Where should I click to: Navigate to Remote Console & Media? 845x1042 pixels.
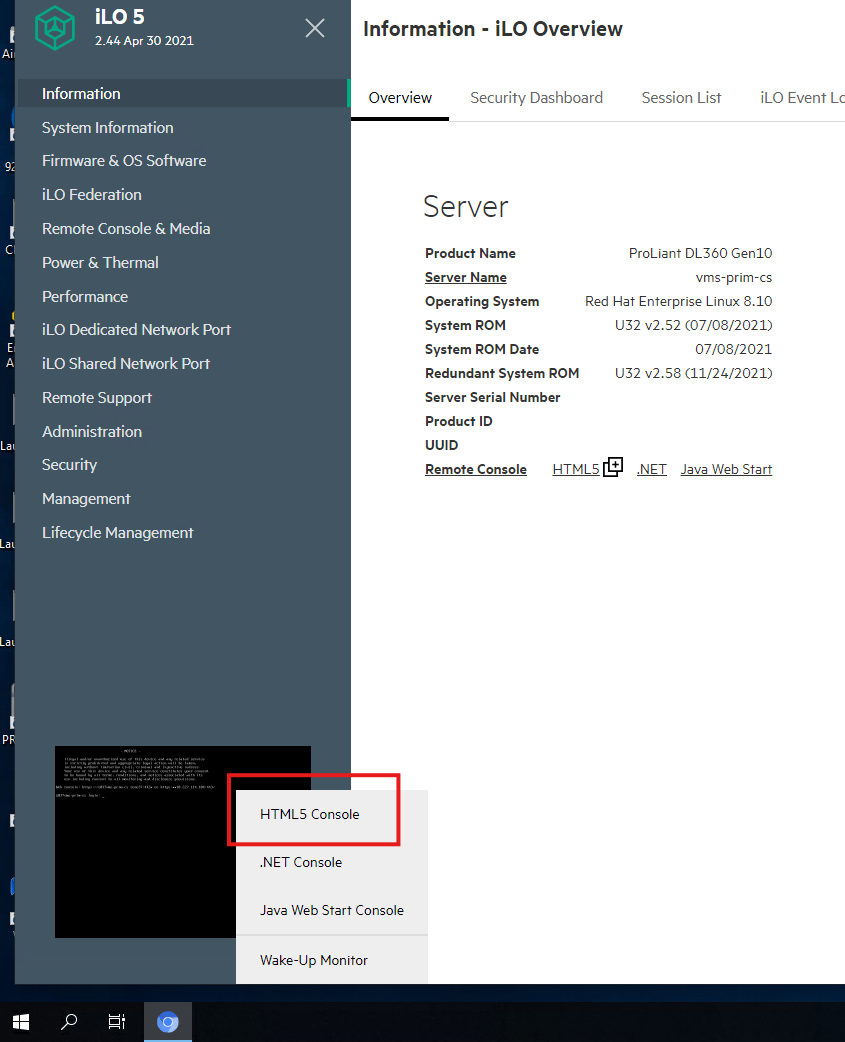(126, 229)
